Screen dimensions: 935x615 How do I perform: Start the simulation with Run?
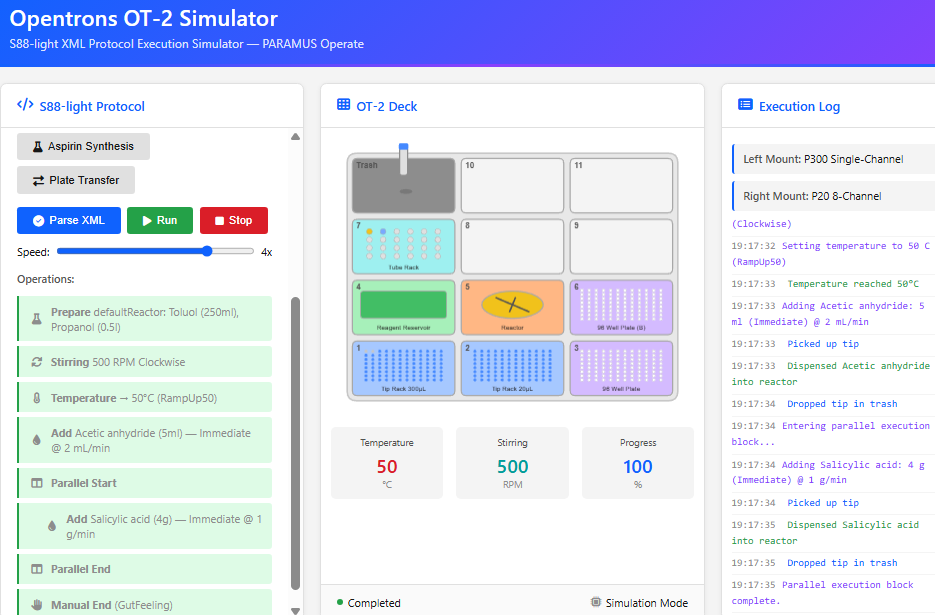(160, 220)
